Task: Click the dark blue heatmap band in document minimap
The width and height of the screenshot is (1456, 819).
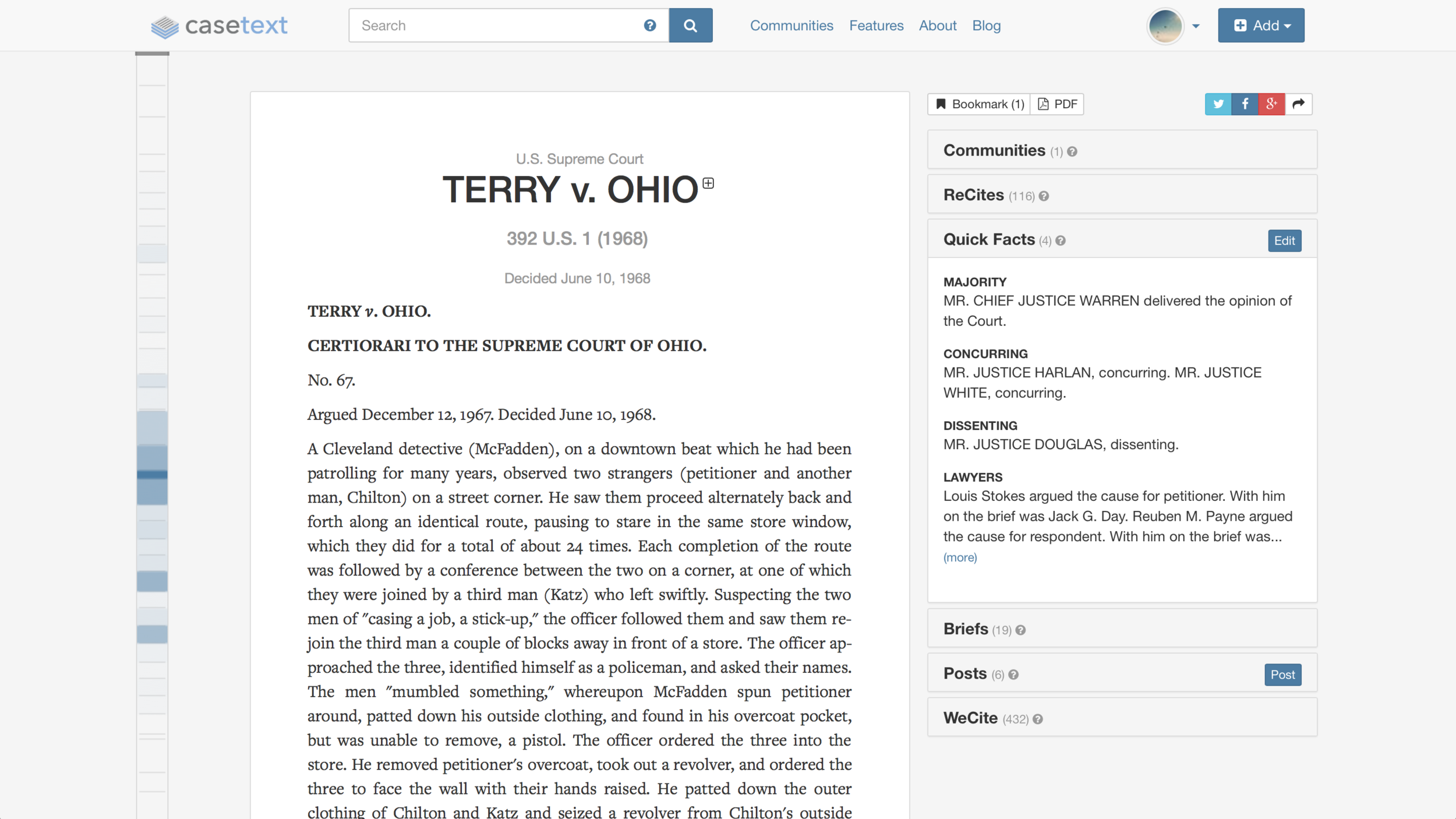Action: [x=152, y=475]
